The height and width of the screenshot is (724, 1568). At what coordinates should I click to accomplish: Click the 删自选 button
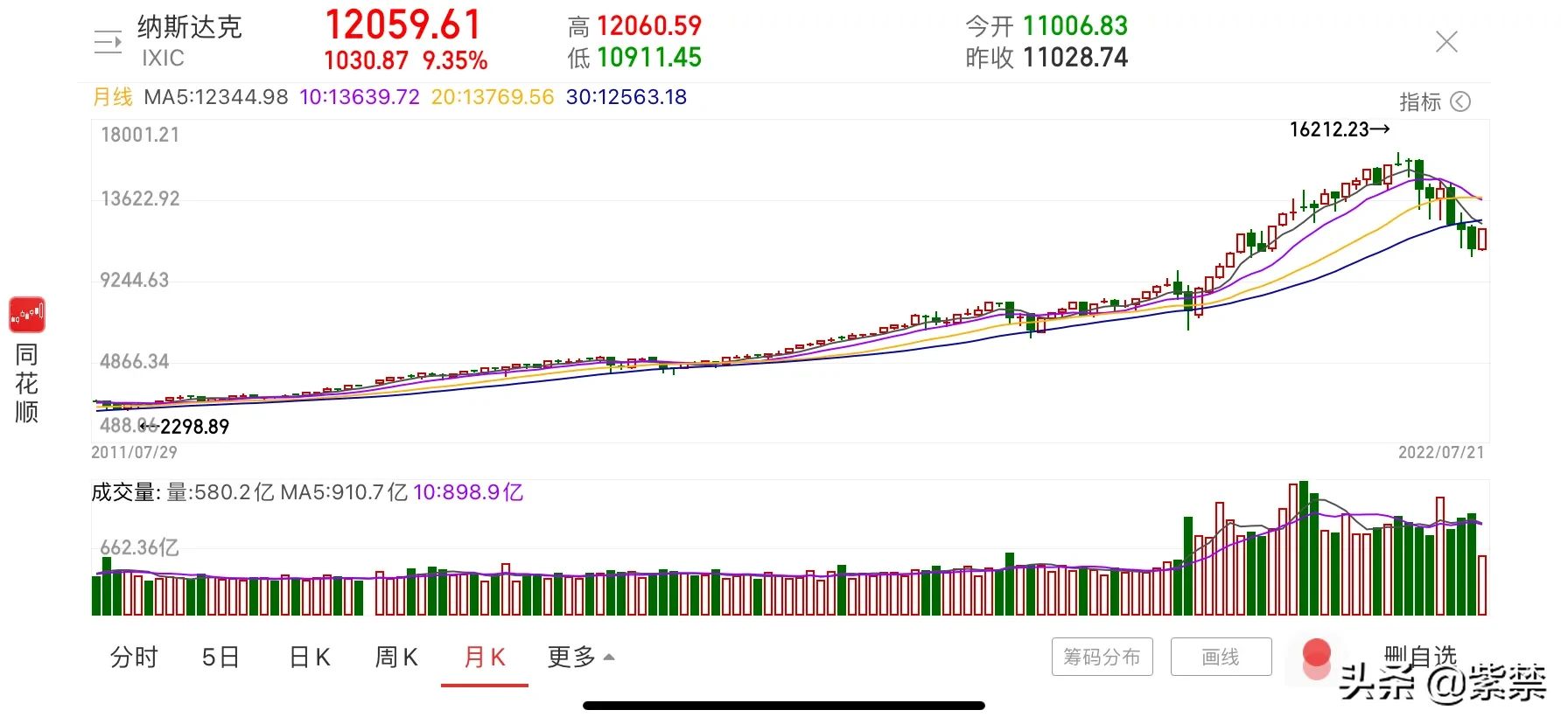click(1420, 655)
